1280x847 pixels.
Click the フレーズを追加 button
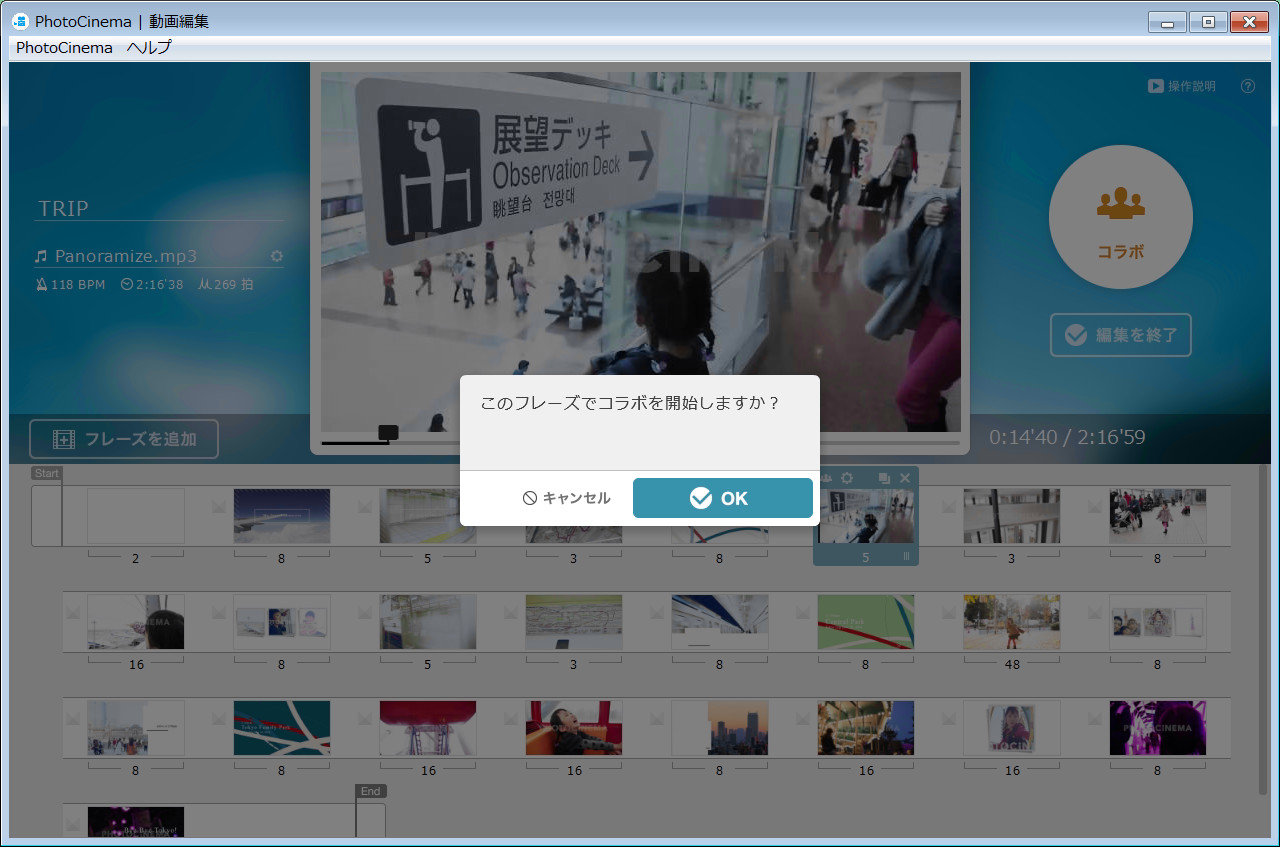coord(124,439)
